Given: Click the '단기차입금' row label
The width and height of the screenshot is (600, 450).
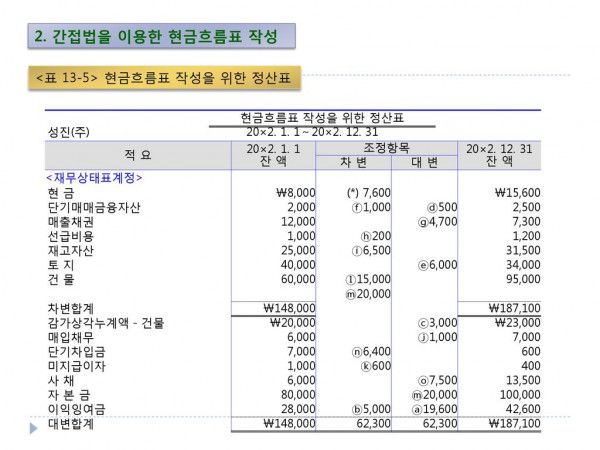Looking at the screenshot, I should point(77,352).
